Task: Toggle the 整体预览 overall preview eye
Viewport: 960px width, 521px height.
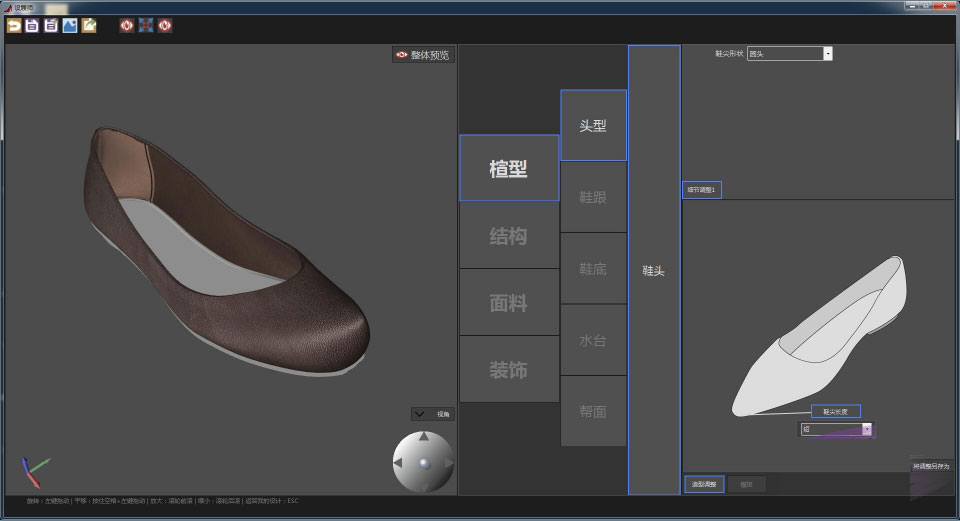Action: [x=402, y=55]
